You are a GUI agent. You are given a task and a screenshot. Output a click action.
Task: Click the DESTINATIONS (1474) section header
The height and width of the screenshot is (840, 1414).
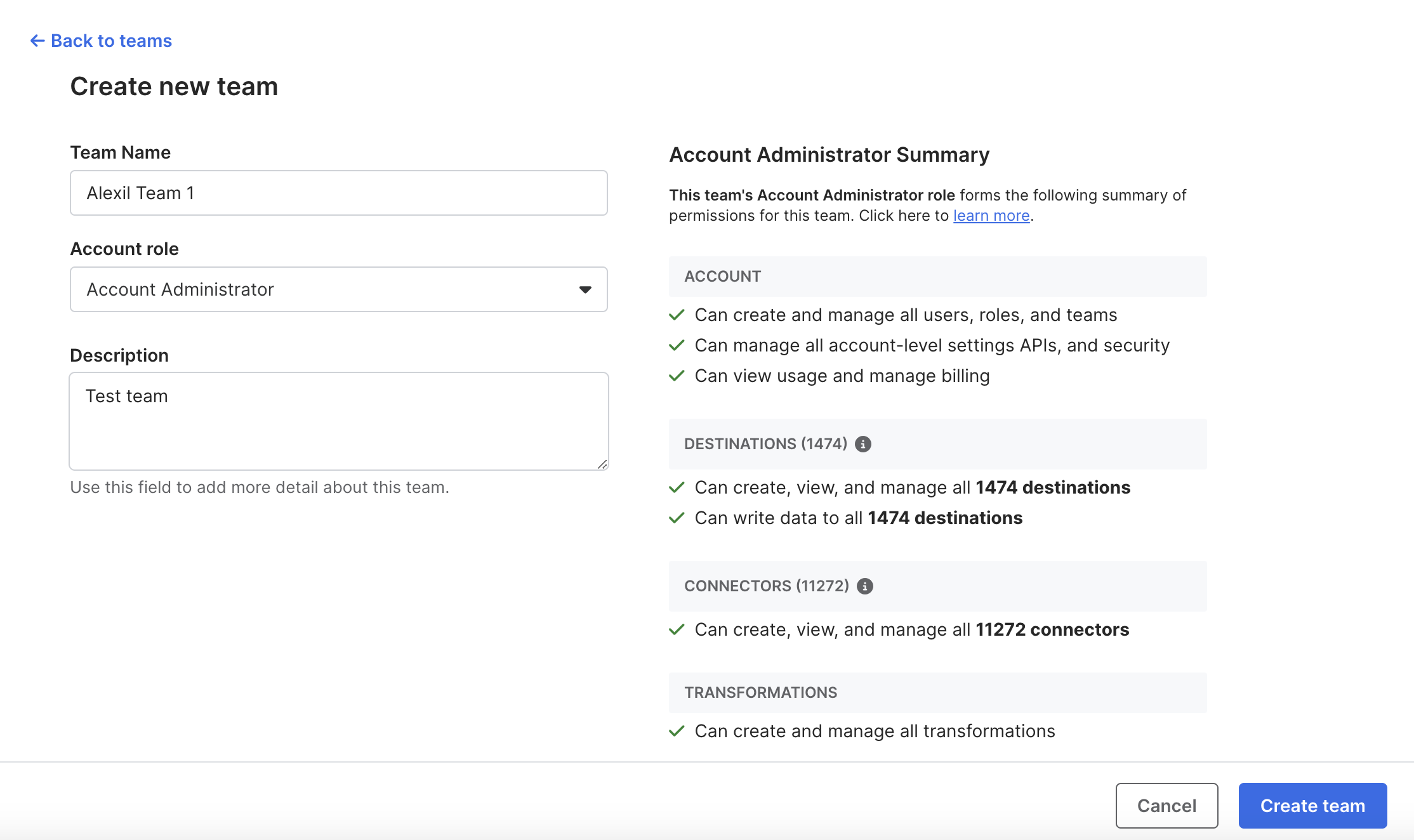tap(938, 444)
